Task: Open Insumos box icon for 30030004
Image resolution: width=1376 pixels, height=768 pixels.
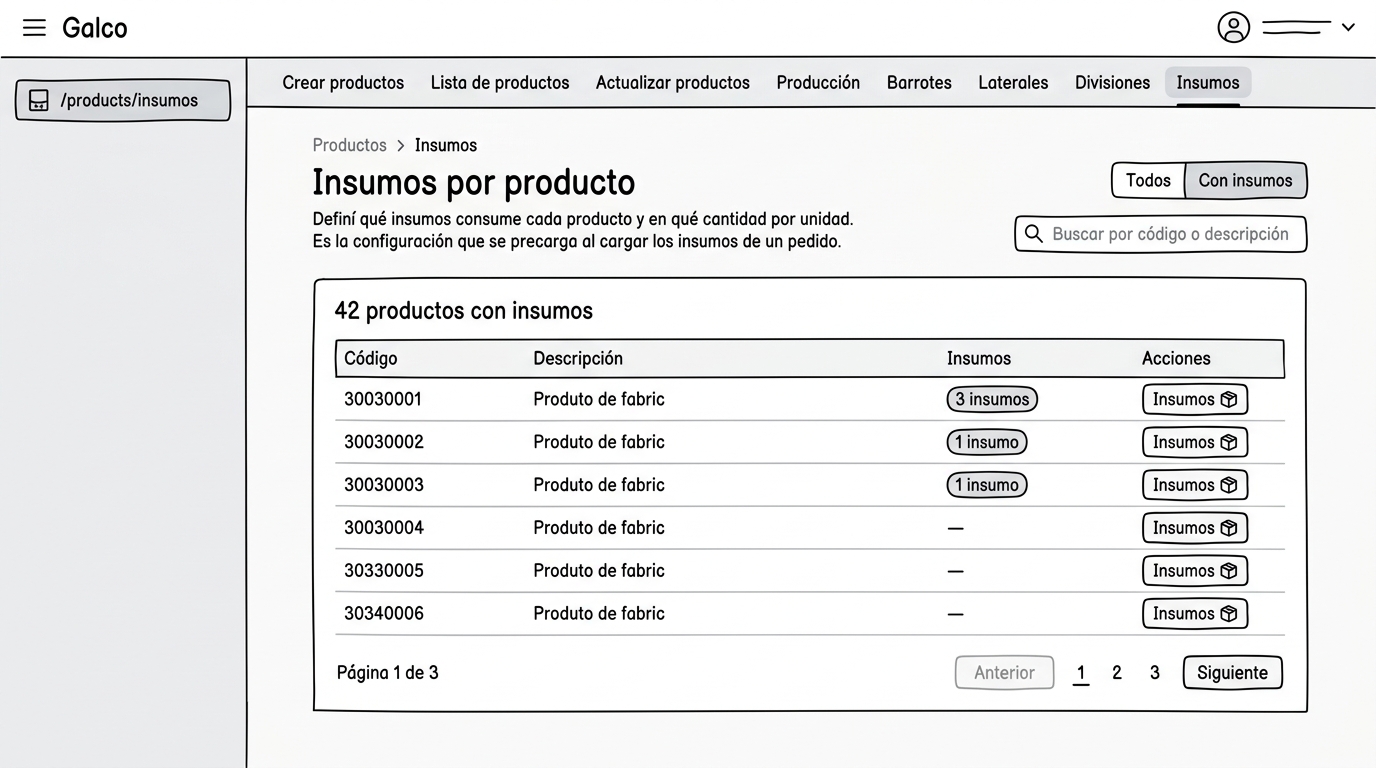Action: 1229,528
